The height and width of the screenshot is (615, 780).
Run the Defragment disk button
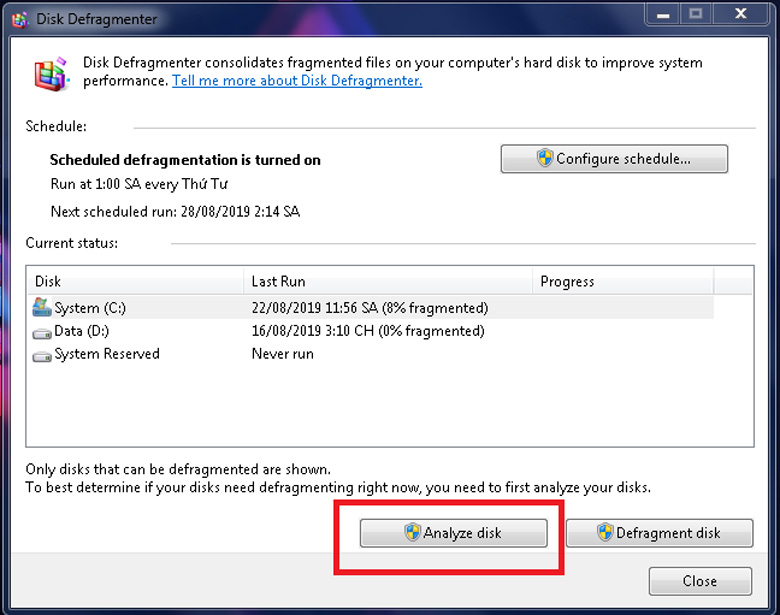point(659,533)
